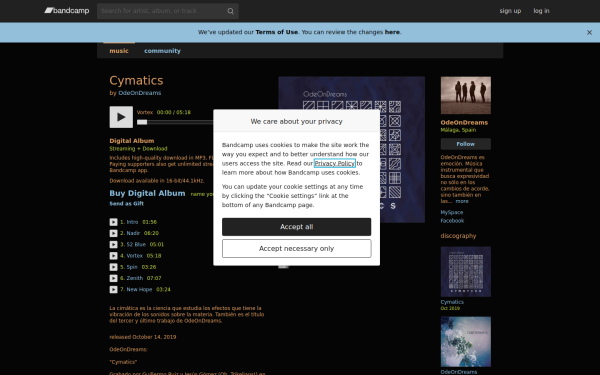Click Buy Digital Album
Image resolution: width=600 pixels, height=375 pixels.
pyautogui.click(x=147, y=193)
